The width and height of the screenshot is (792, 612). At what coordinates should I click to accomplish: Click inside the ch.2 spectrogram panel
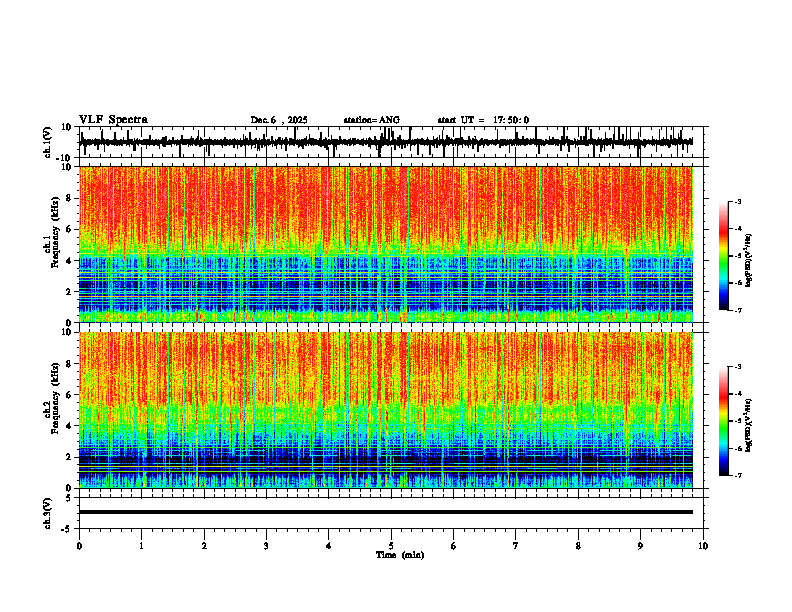pos(386,410)
